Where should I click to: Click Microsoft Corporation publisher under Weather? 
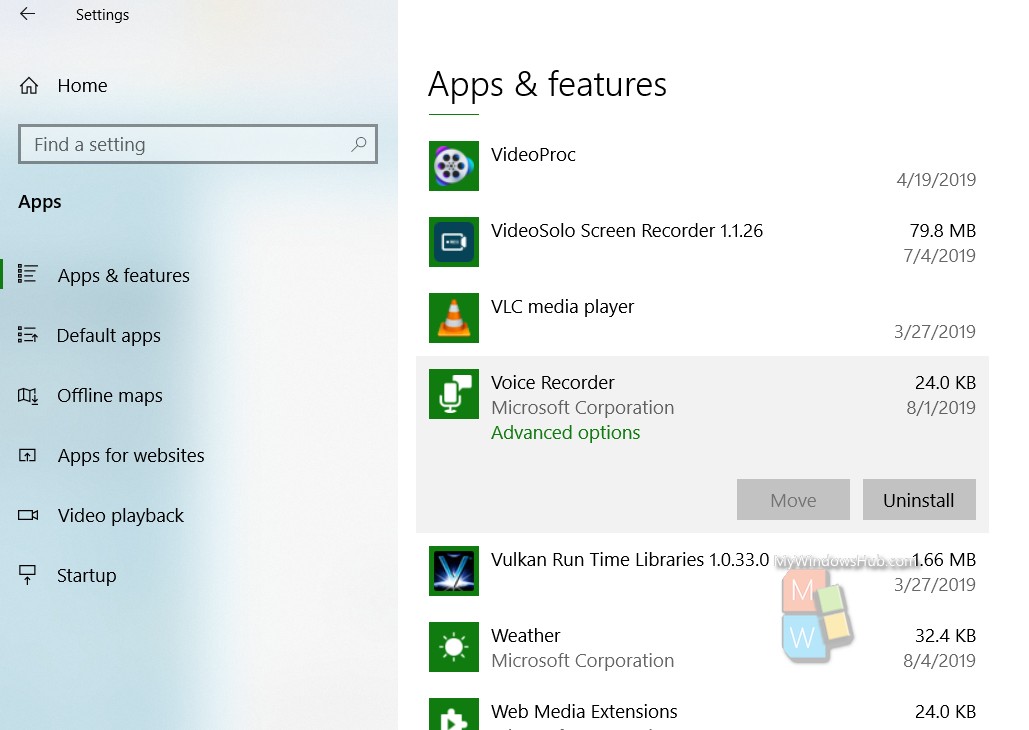point(583,661)
